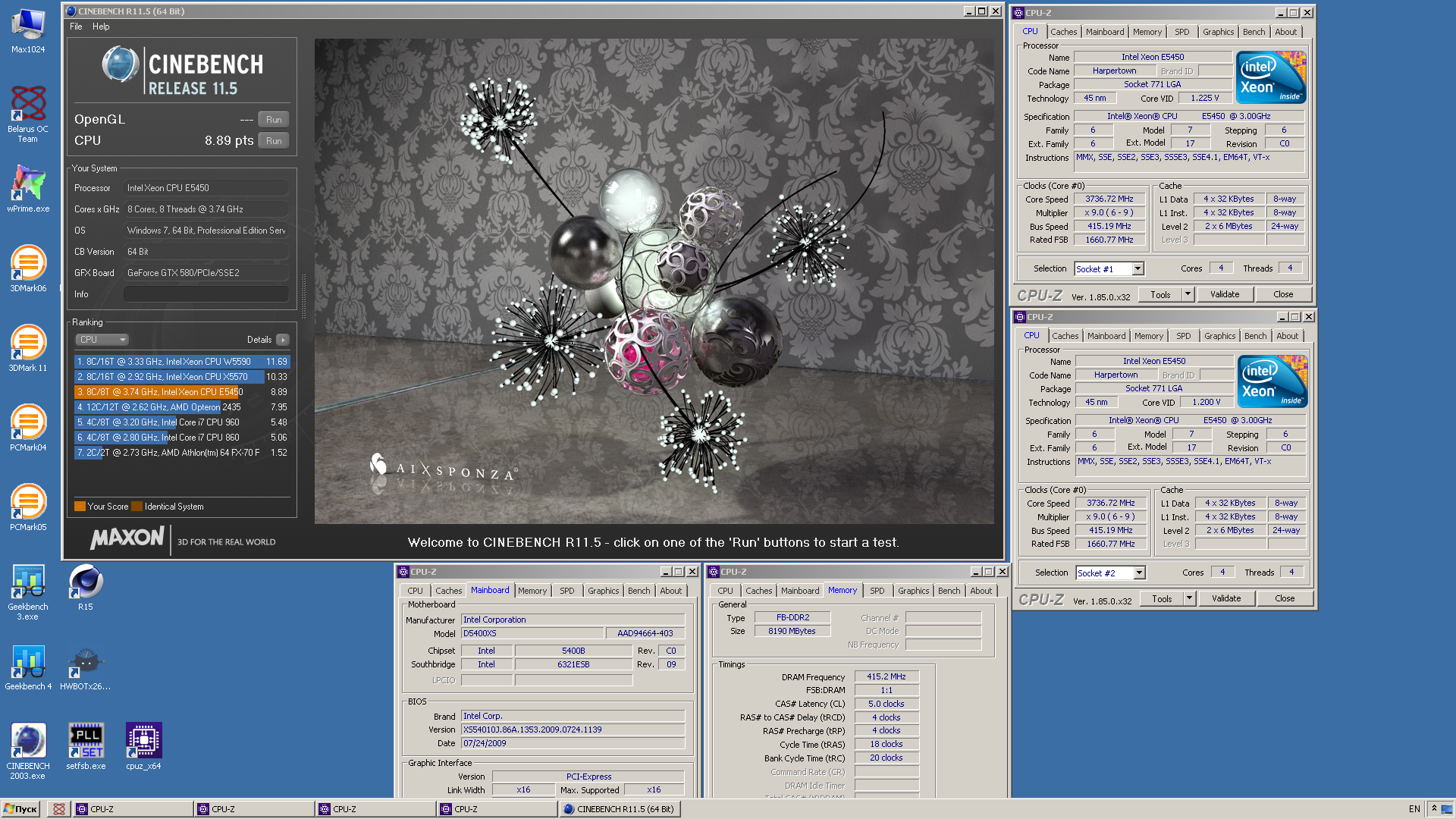Open the File menu in Cinebench
This screenshot has height=819, width=1456.
[x=76, y=27]
